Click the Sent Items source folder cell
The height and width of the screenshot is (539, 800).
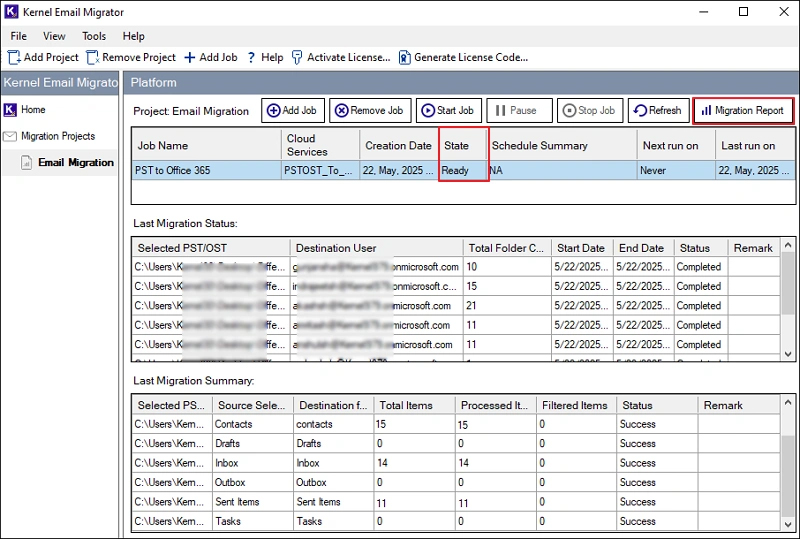(x=253, y=502)
